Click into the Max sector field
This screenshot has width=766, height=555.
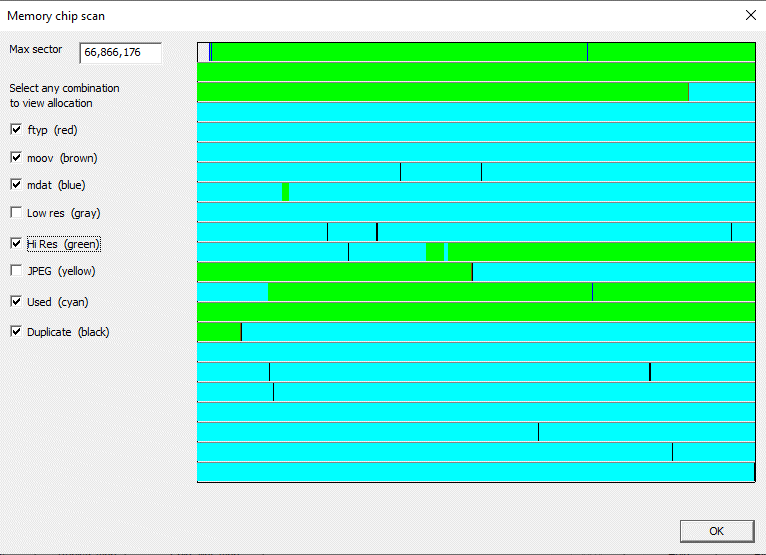(x=120, y=52)
